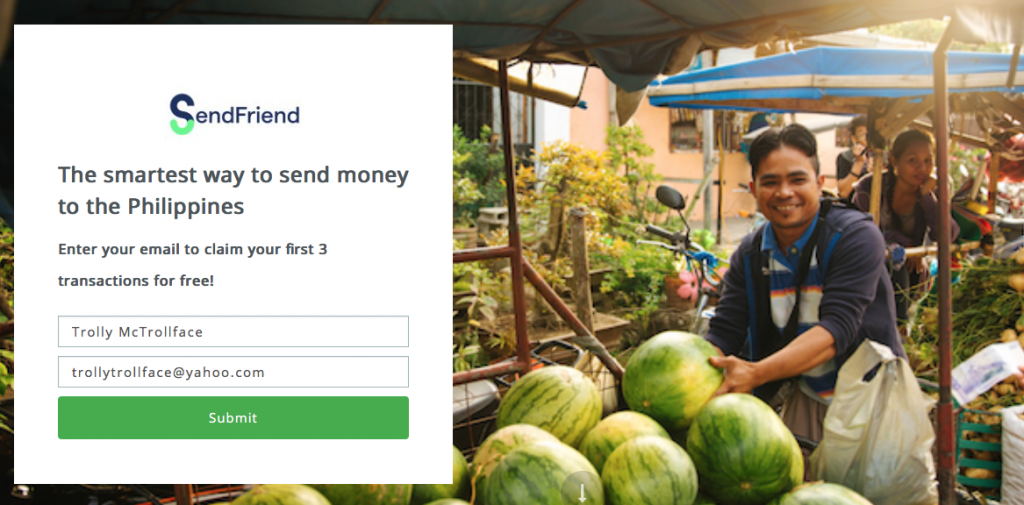Viewport: 1024px width, 505px height.
Task: Click the motorcycle side mirror
Action: [x=670, y=197]
